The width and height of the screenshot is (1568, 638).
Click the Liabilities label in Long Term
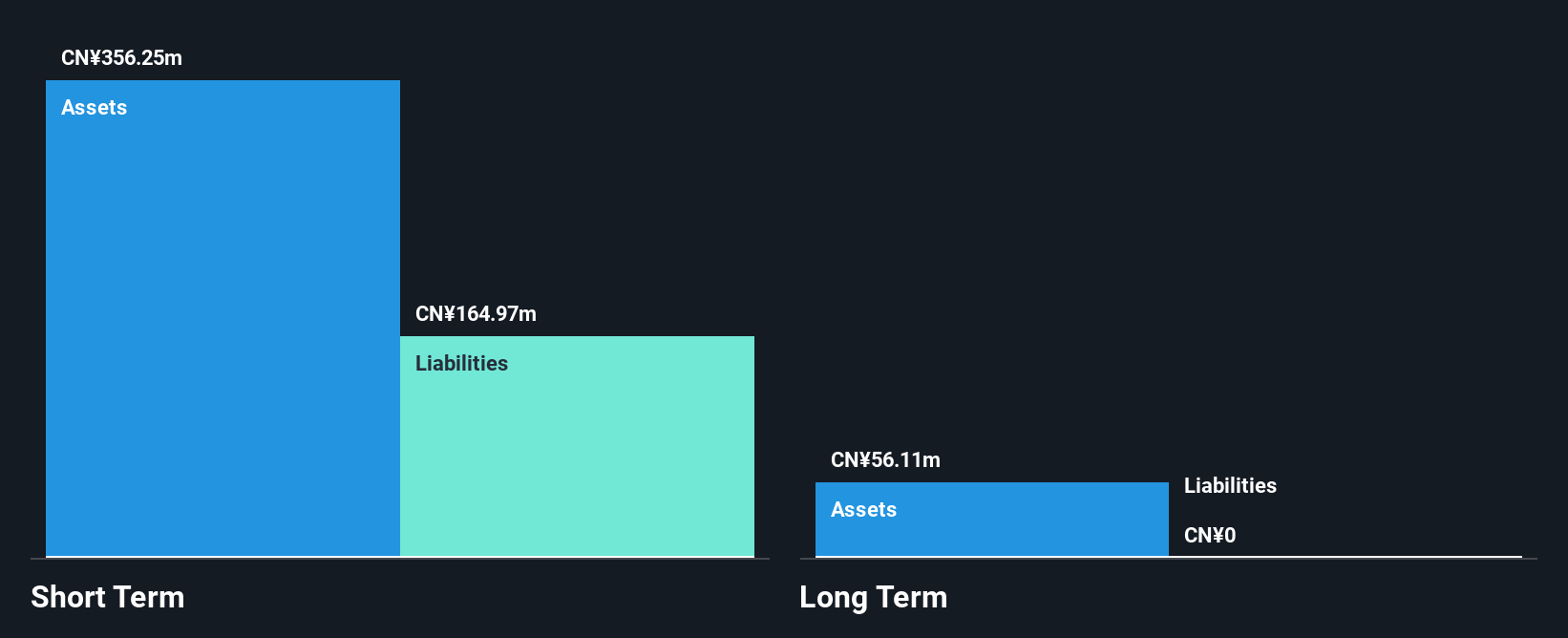point(1230,485)
